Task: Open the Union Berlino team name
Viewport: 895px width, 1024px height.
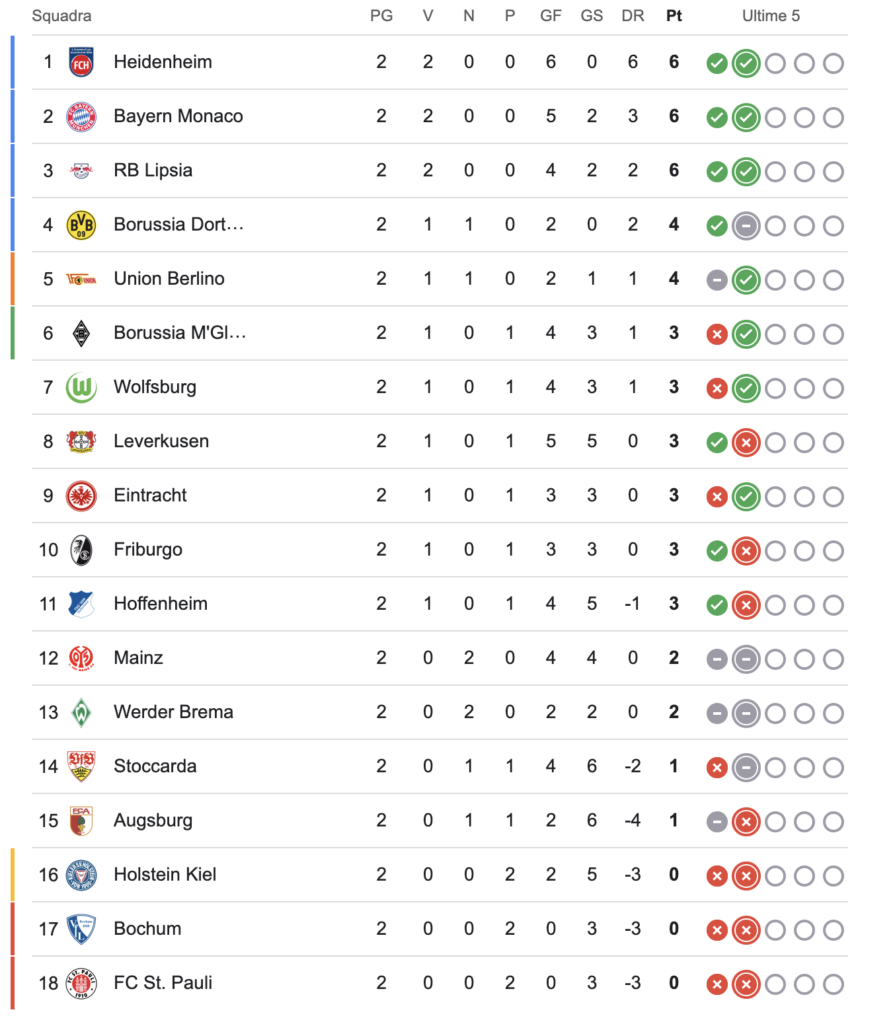Action: click(x=169, y=279)
